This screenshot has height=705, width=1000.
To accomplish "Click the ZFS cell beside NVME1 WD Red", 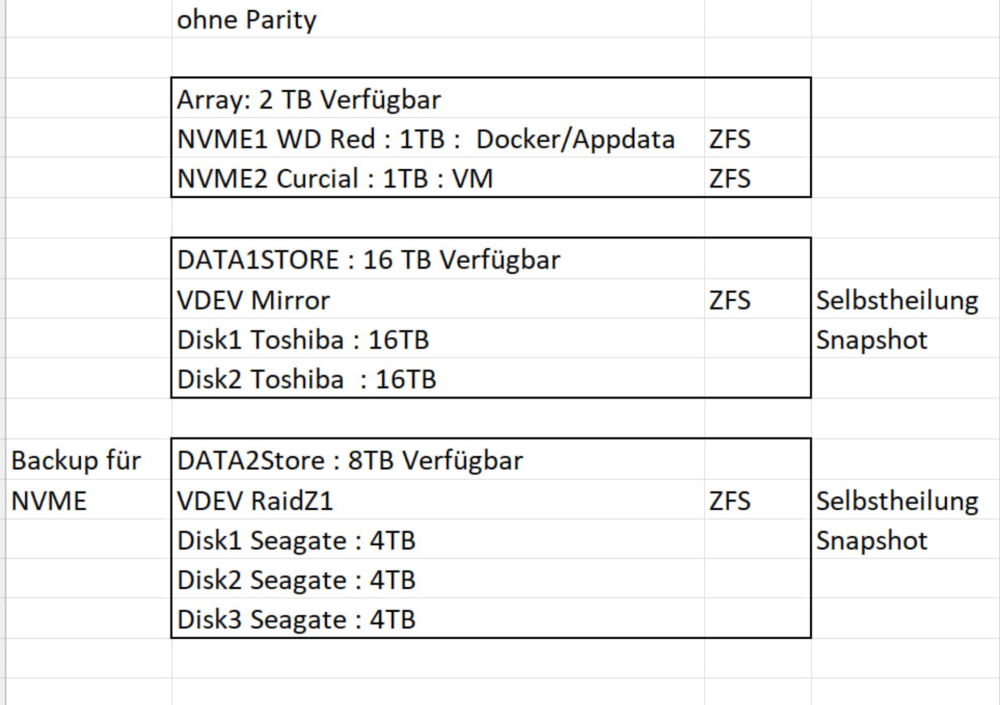I will 758,138.
